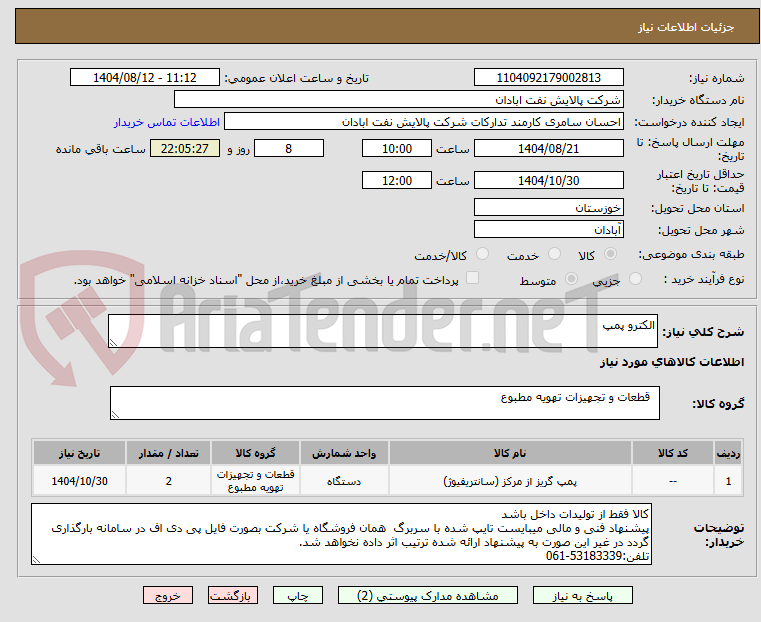Click the deadline time field 10:00
This screenshot has height=622, width=761.
coord(397,148)
